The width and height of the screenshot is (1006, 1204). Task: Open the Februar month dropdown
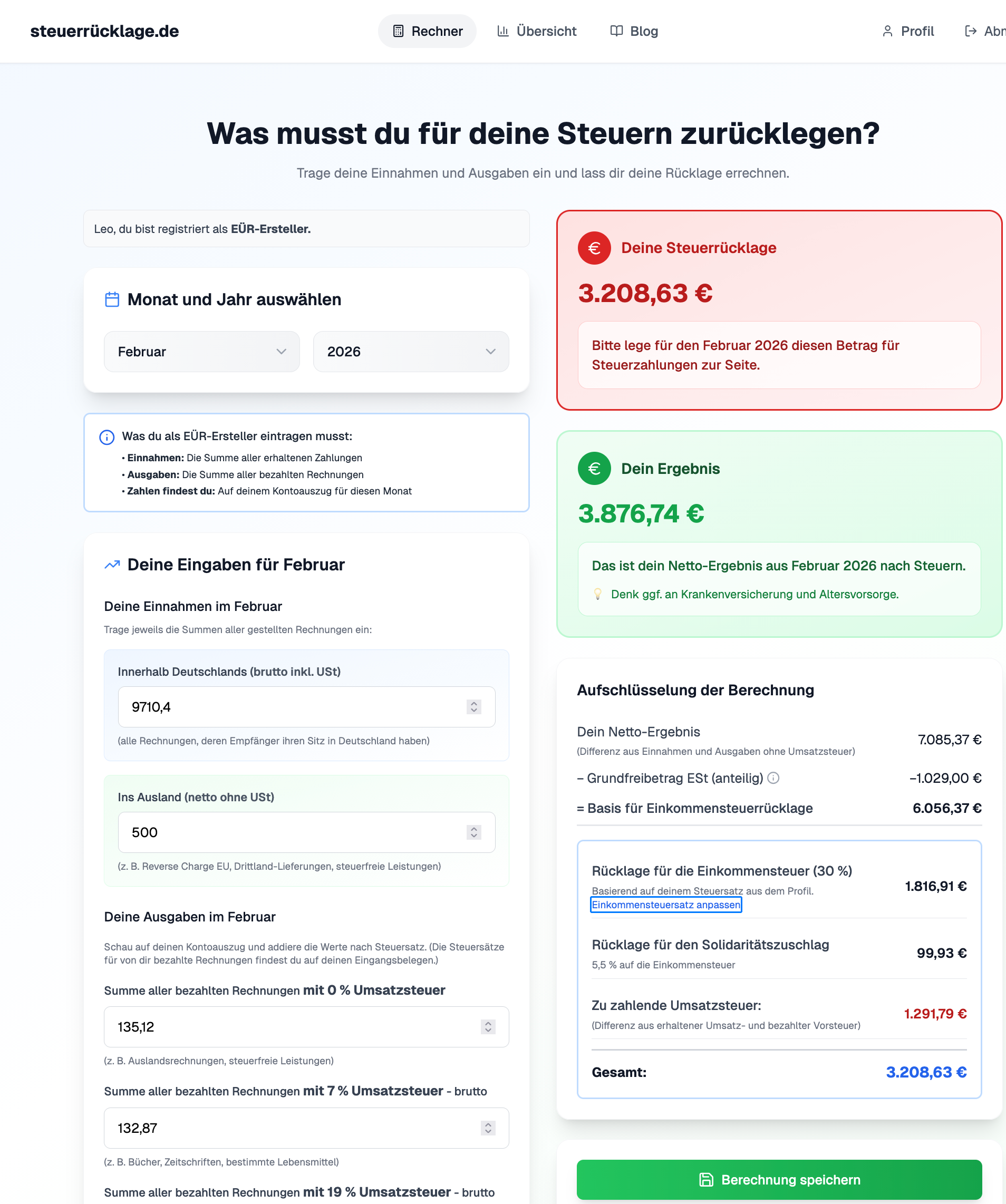pyautogui.click(x=201, y=352)
